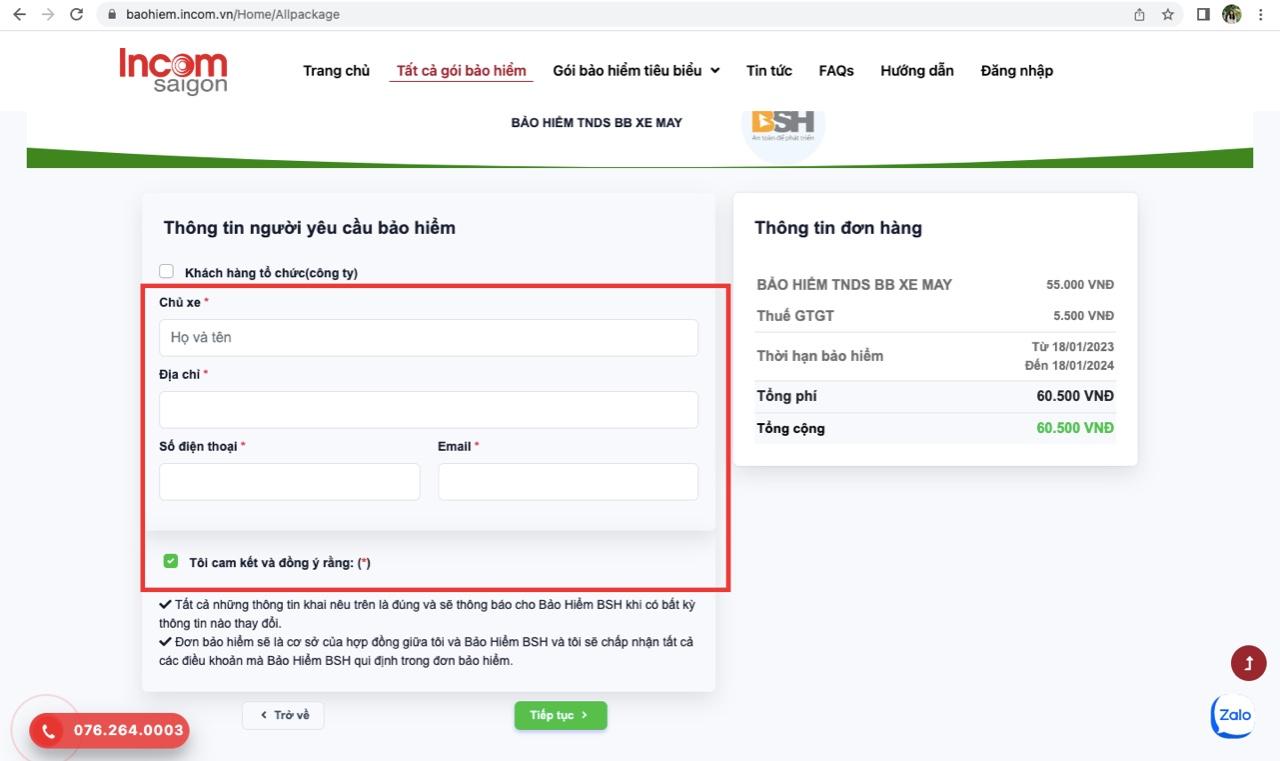Click the browser back arrow
Viewport: 1280px width, 761px height.
point(19,14)
